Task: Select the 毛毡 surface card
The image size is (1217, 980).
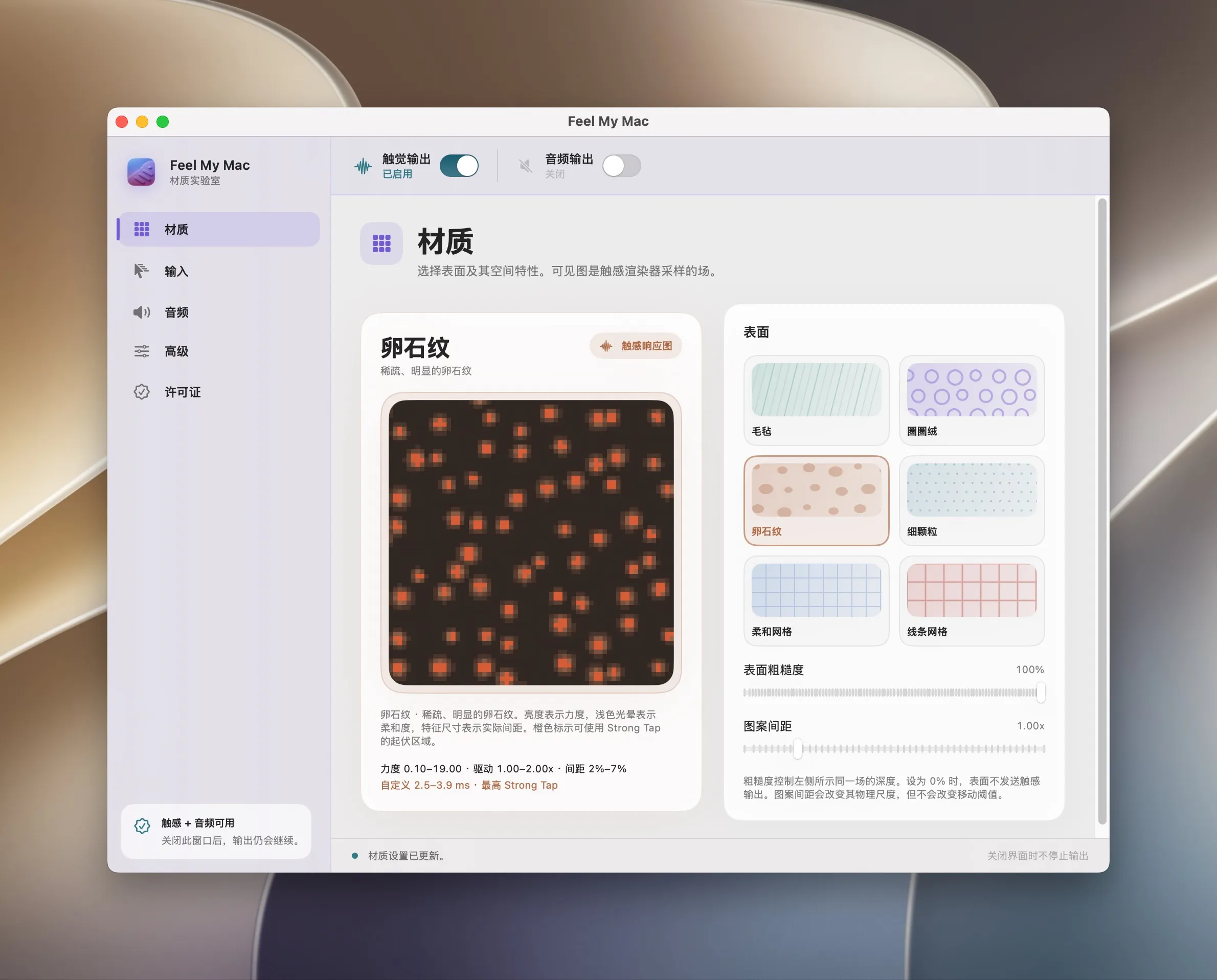Action: [x=816, y=399]
